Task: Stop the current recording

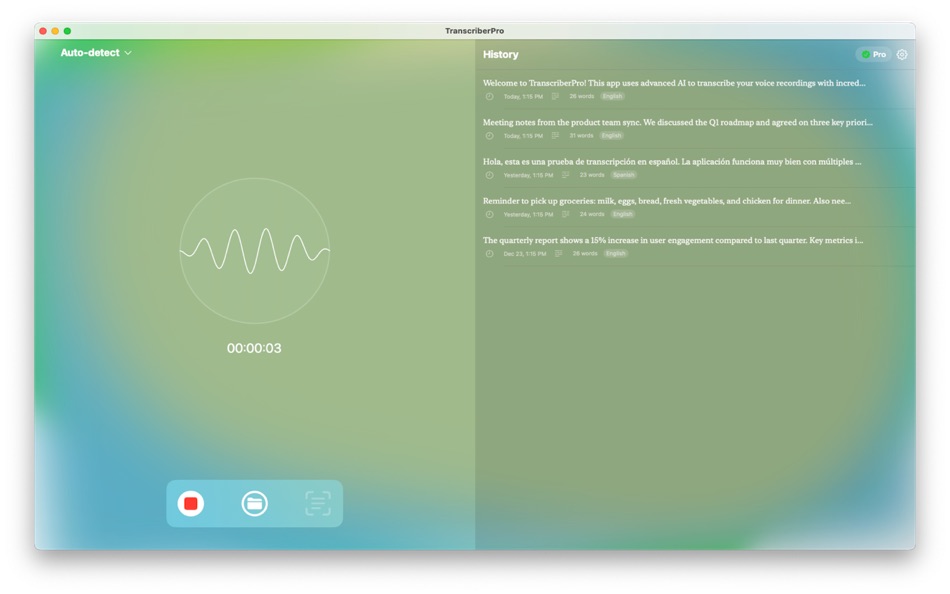Action: click(x=193, y=503)
